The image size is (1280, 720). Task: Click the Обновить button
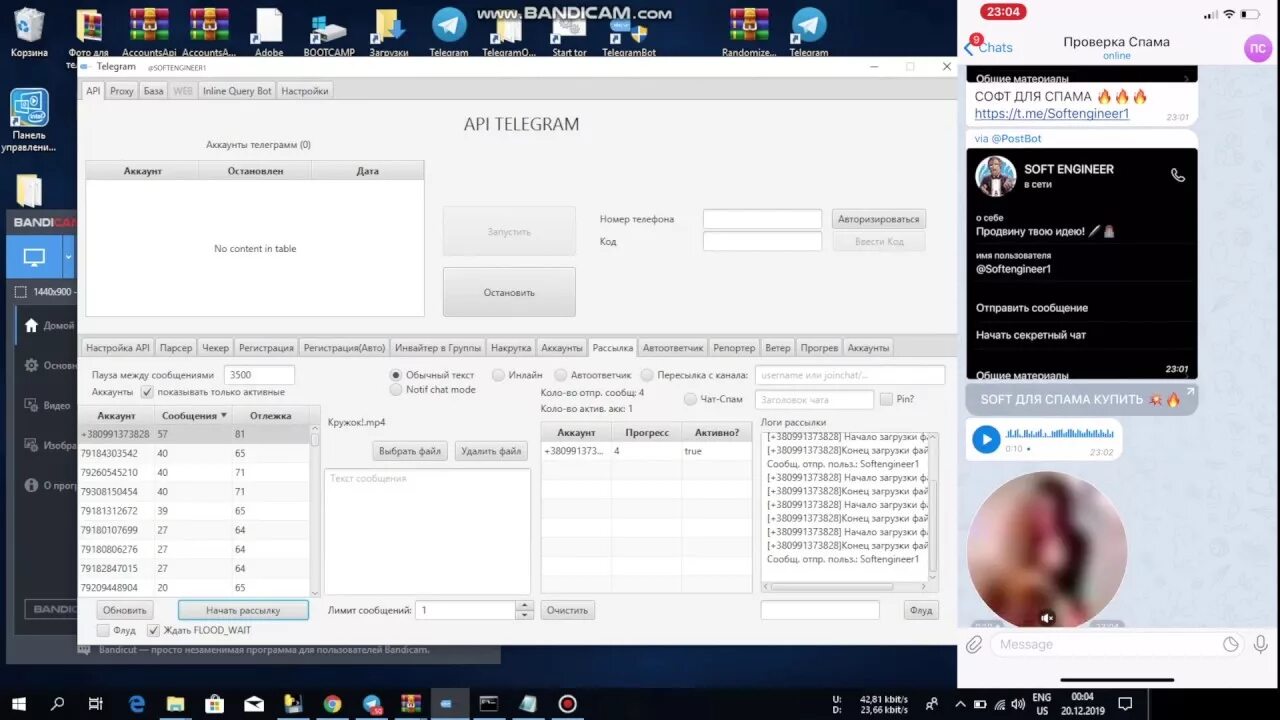pyautogui.click(x=125, y=610)
